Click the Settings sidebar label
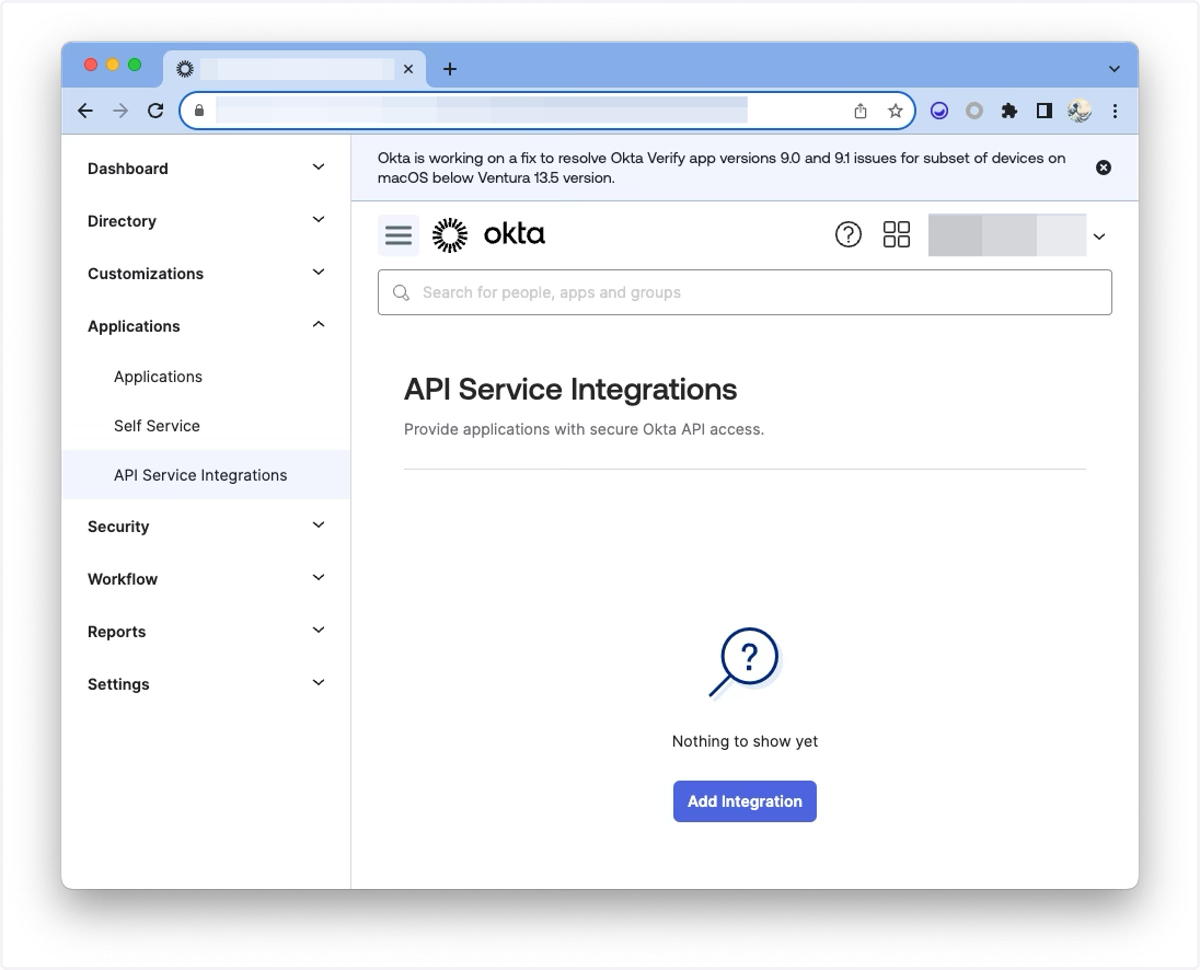The image size is (1200, 970). coord(118,685)
